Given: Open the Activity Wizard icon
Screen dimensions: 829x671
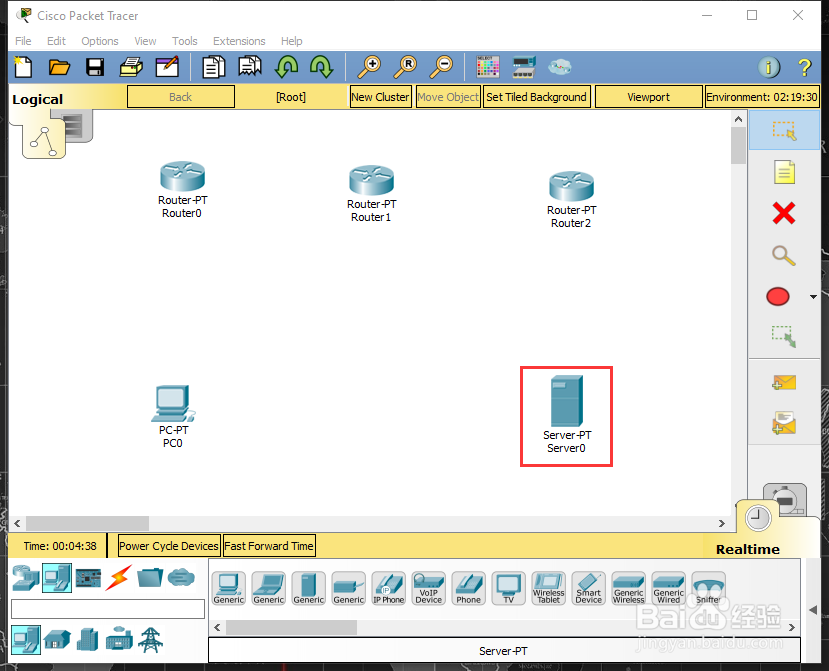Looking at the screenshot, I should (x=167, y=67).
